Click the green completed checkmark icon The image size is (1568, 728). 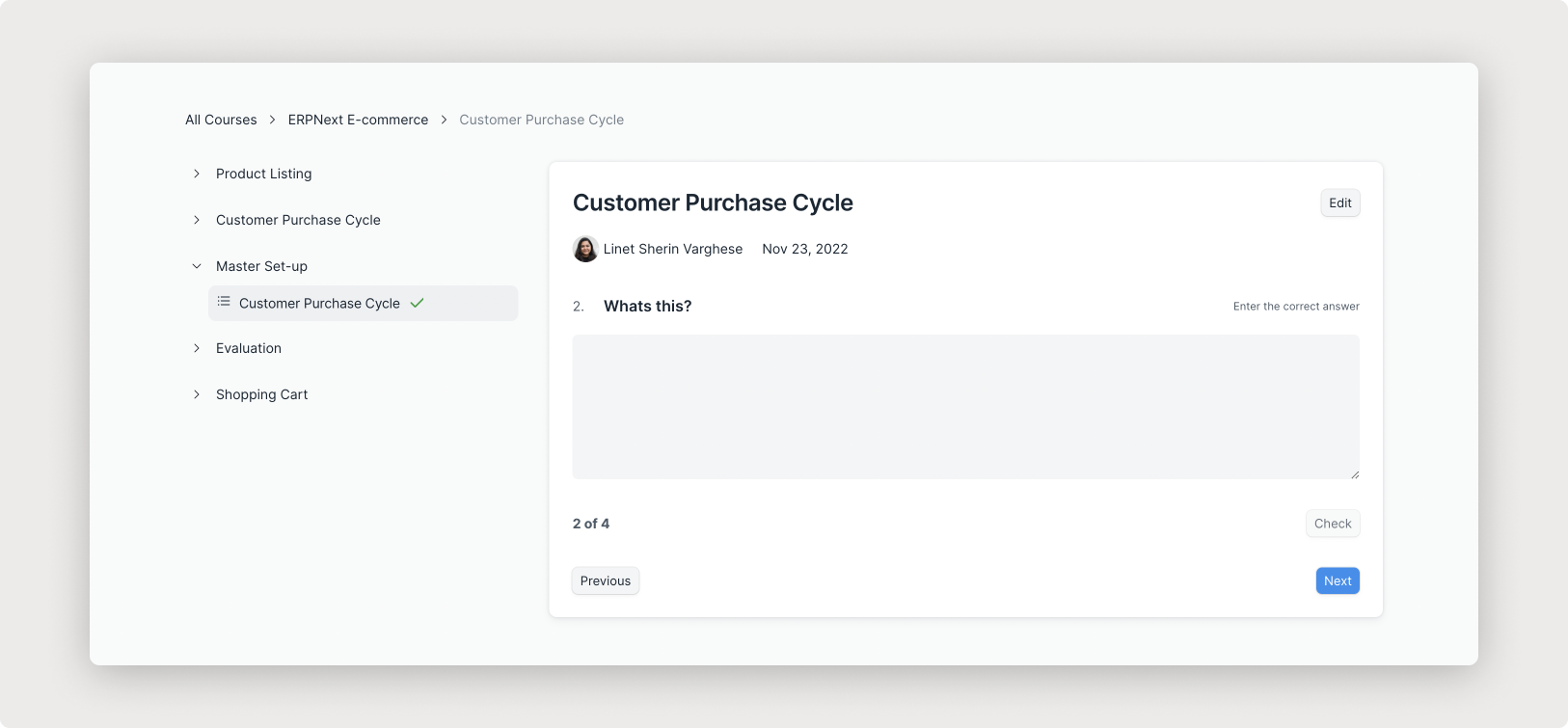417,303
